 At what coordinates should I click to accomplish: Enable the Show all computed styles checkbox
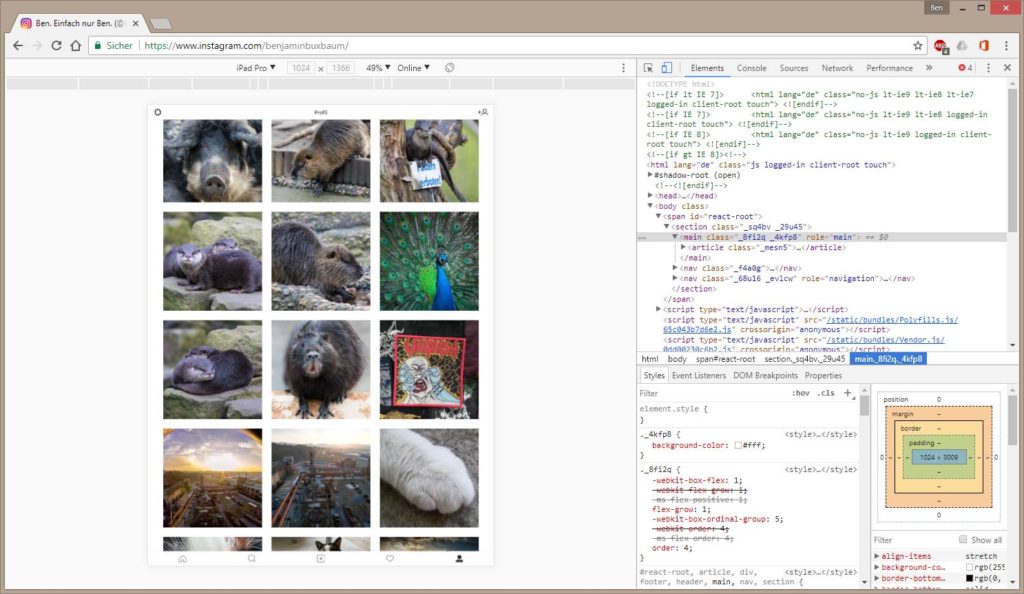[x=963, y=540]
